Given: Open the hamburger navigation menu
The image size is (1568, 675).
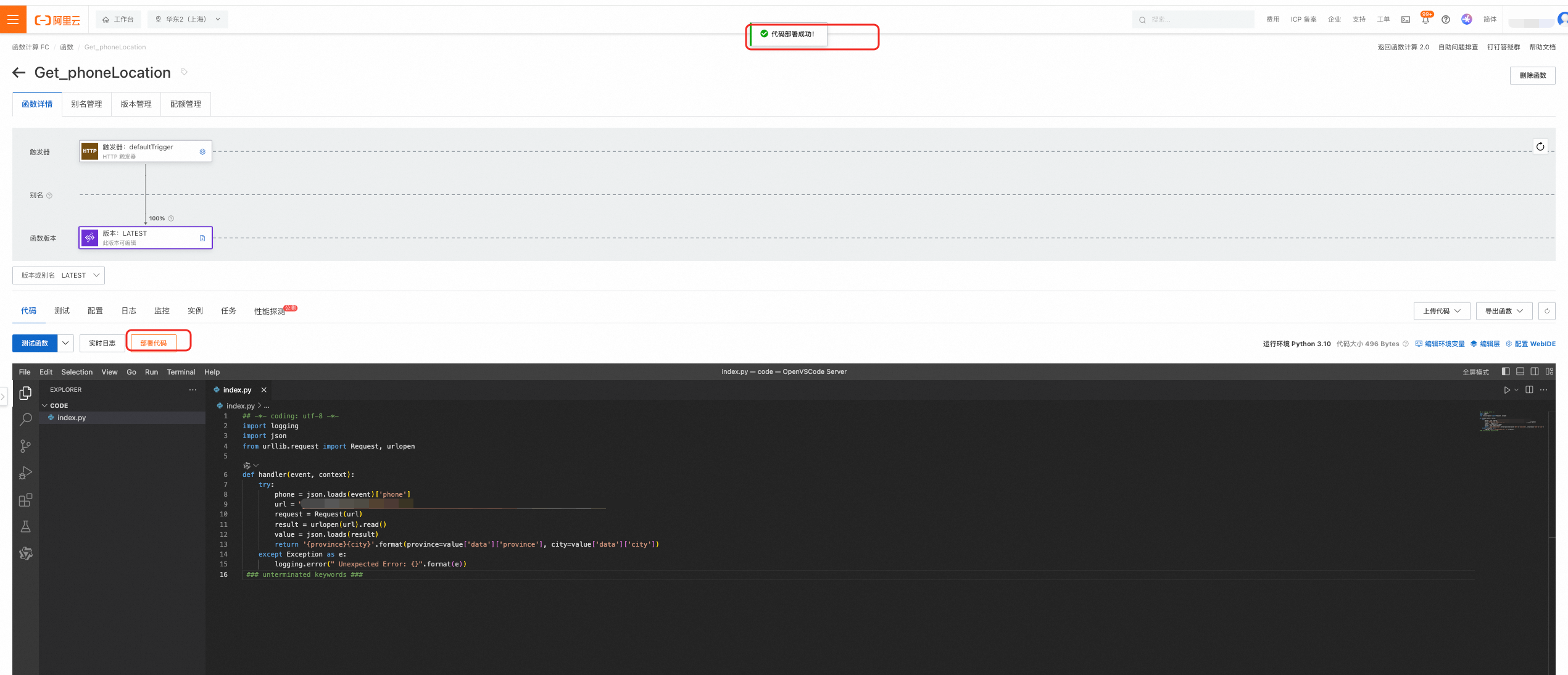Looking at the screenshot, I should point(13,20).
